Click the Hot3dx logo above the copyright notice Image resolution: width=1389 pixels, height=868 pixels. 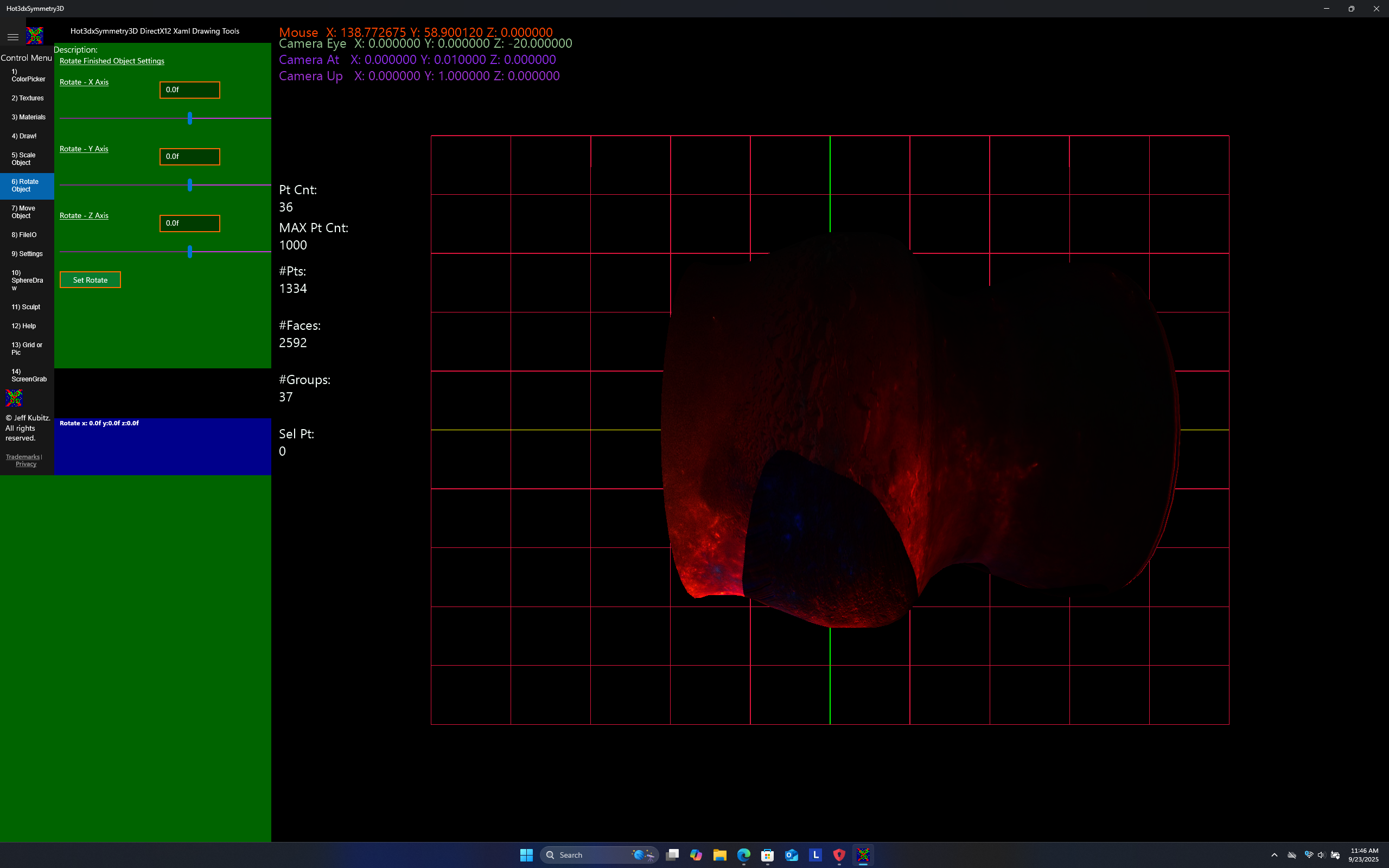(12, 397)
